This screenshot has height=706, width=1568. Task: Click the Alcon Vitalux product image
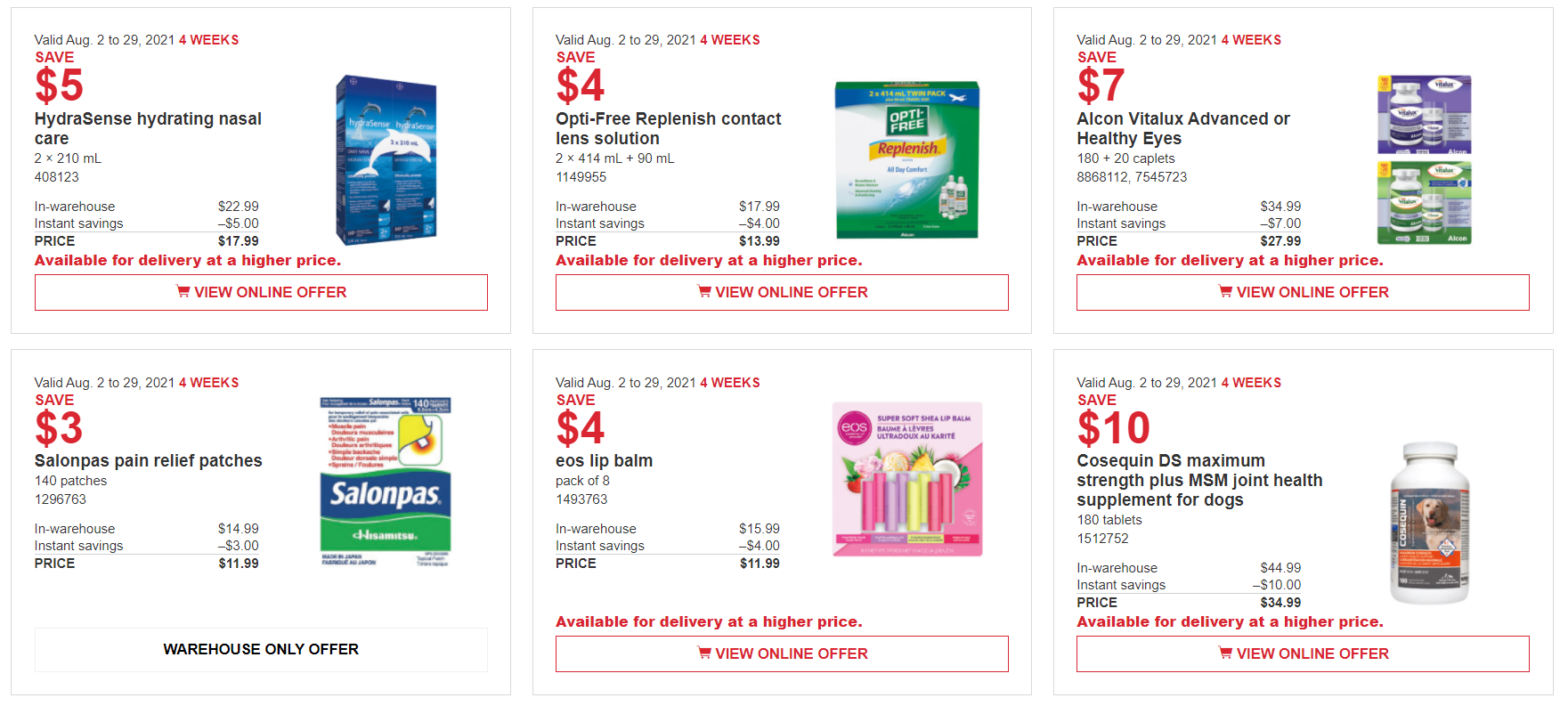coord(1424,160)
